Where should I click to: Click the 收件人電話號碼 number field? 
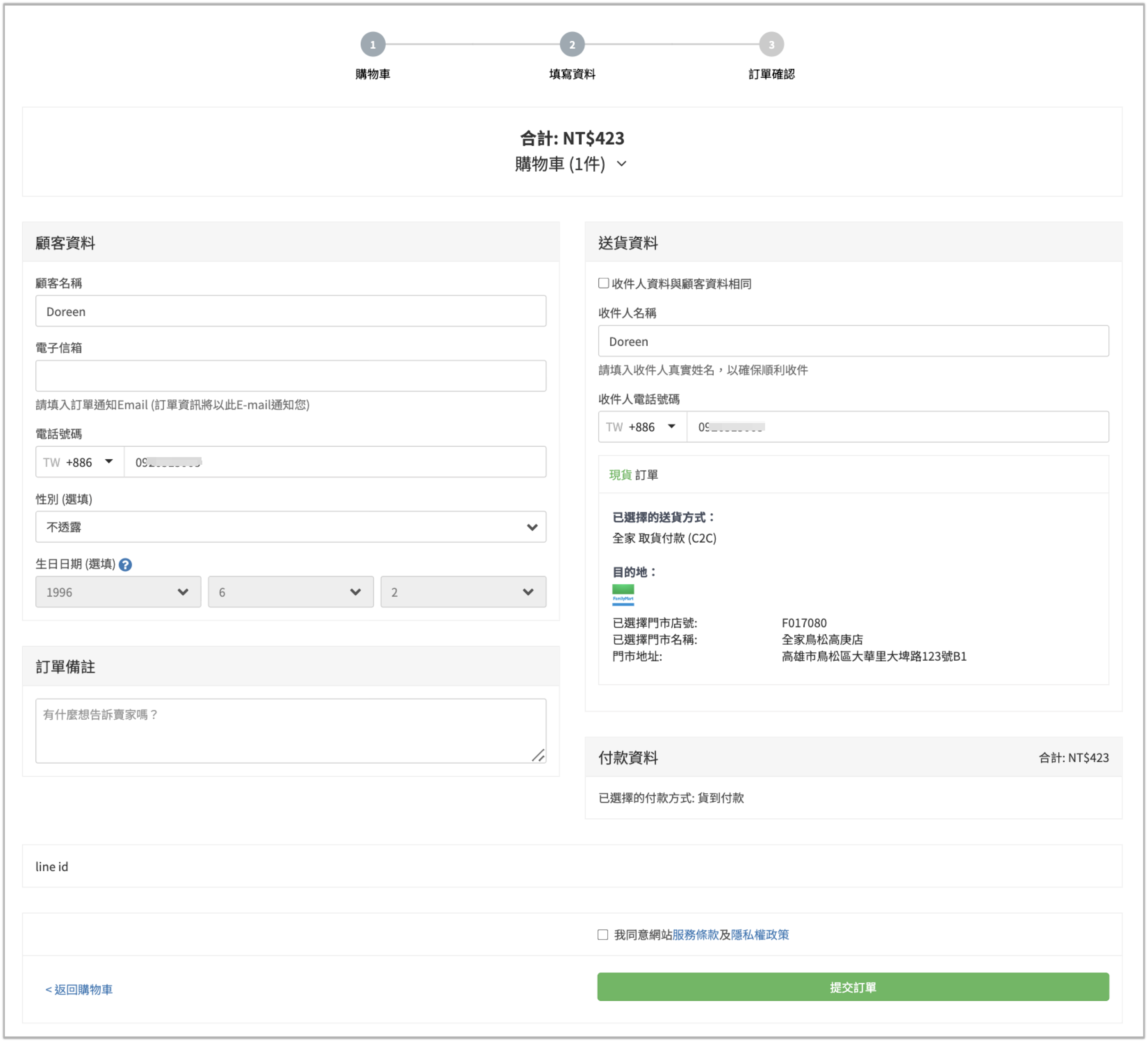coord(898,427)
